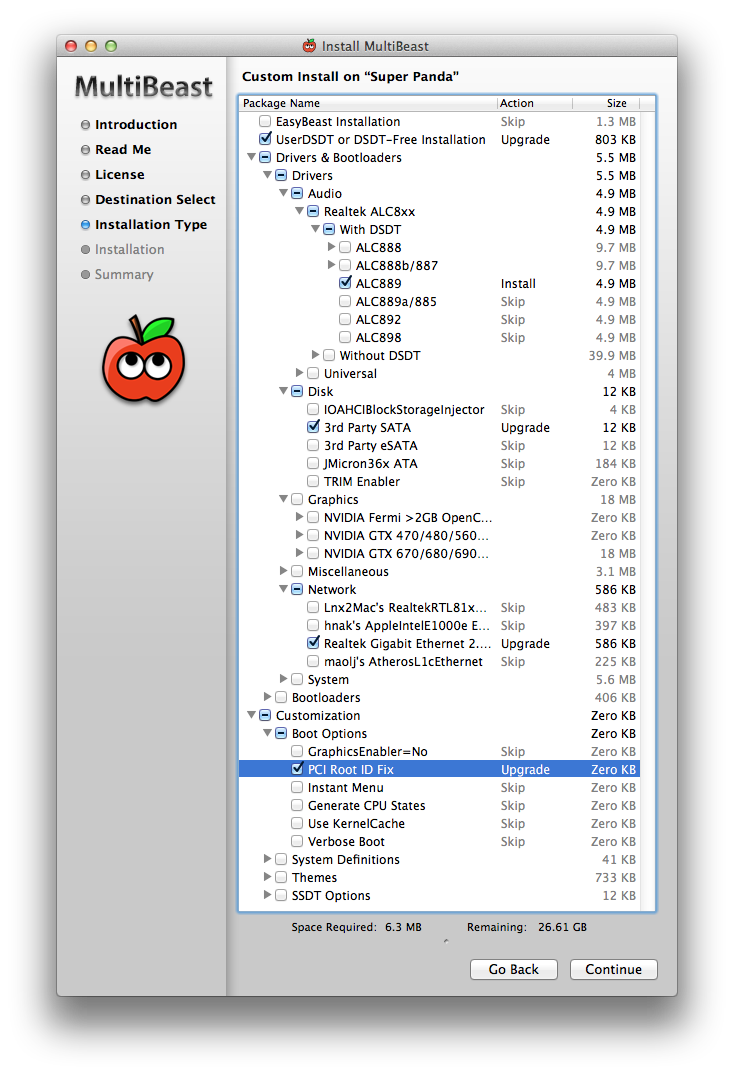
Task: Expand the ALC888b/887 options
Action: (x=332, y=265)
